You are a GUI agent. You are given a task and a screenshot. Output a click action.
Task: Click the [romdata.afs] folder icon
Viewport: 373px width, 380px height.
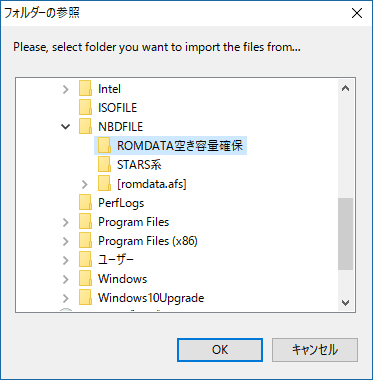[x=104, y=184]
